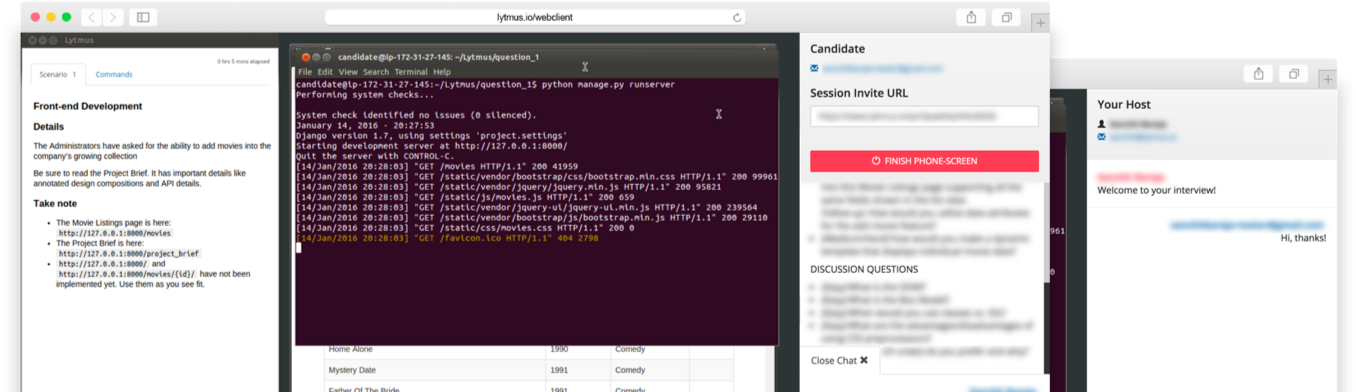Click the Take note heading
The height and width of the screenshot is (392, 1356).
pos(56,203)
